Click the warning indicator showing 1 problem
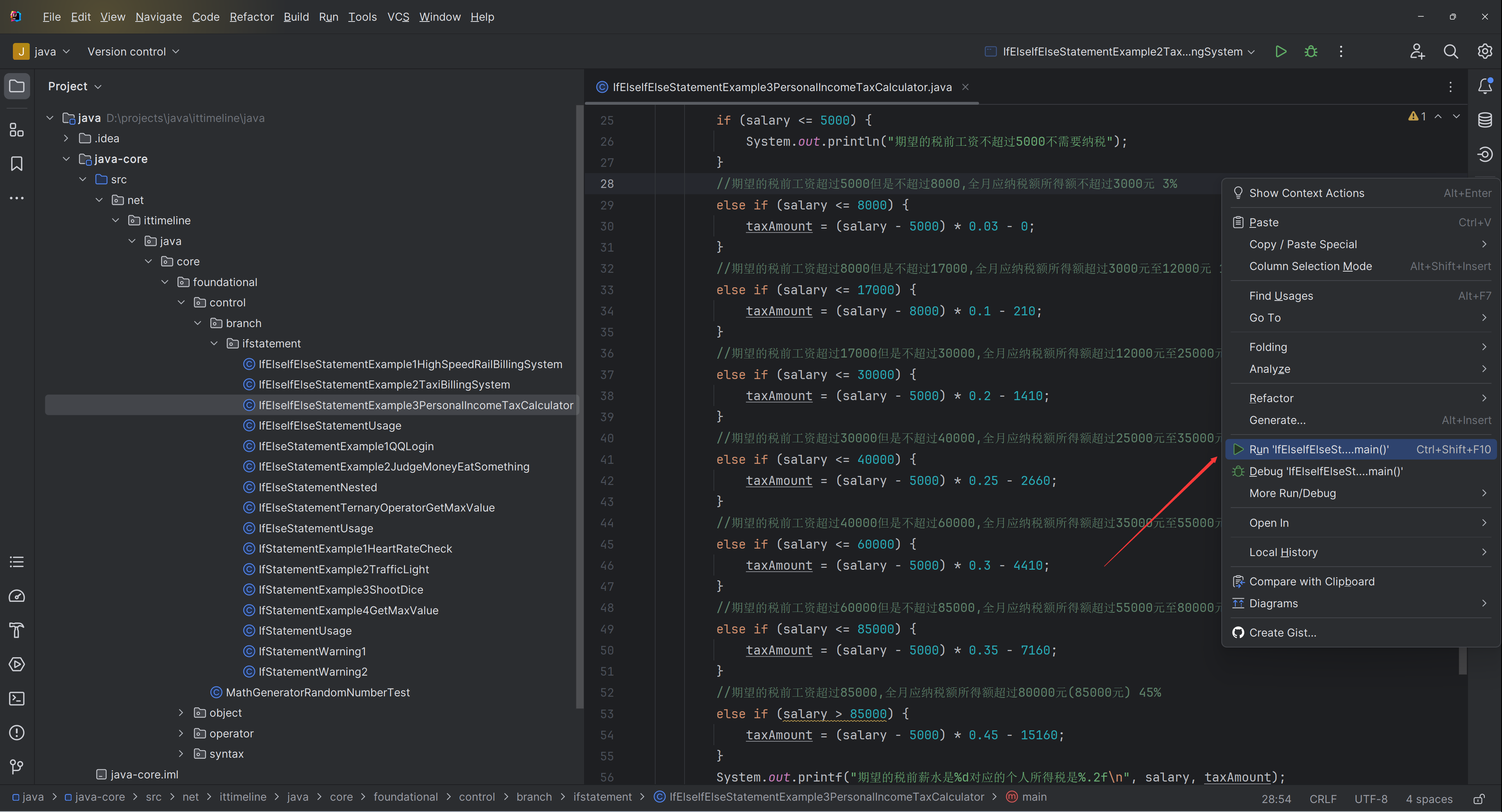Screen dimensions: 1502x812 click(1417, 116)
